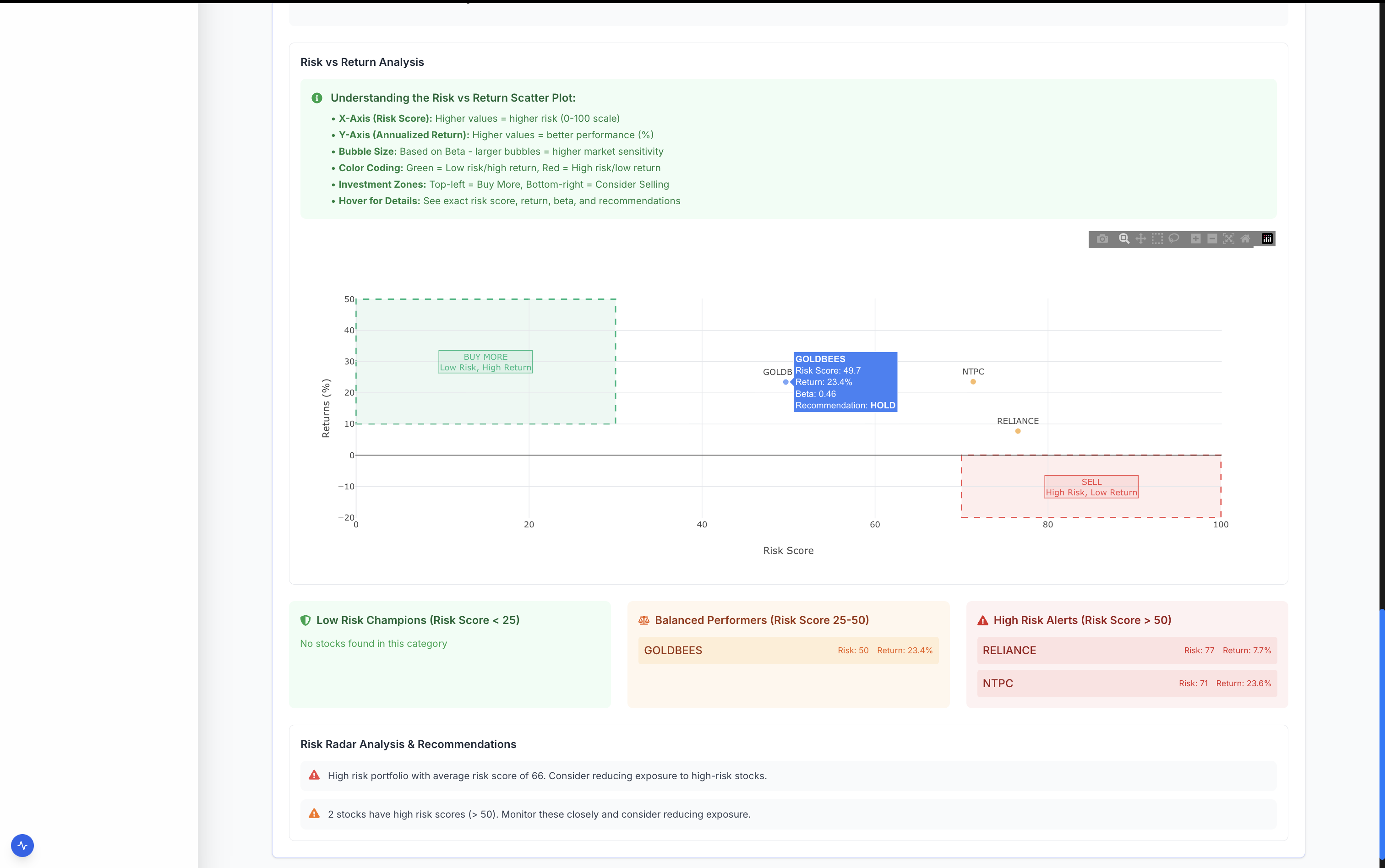
Task: Click the shield icon next to Low Risk Champions
Action: (305, 620)
